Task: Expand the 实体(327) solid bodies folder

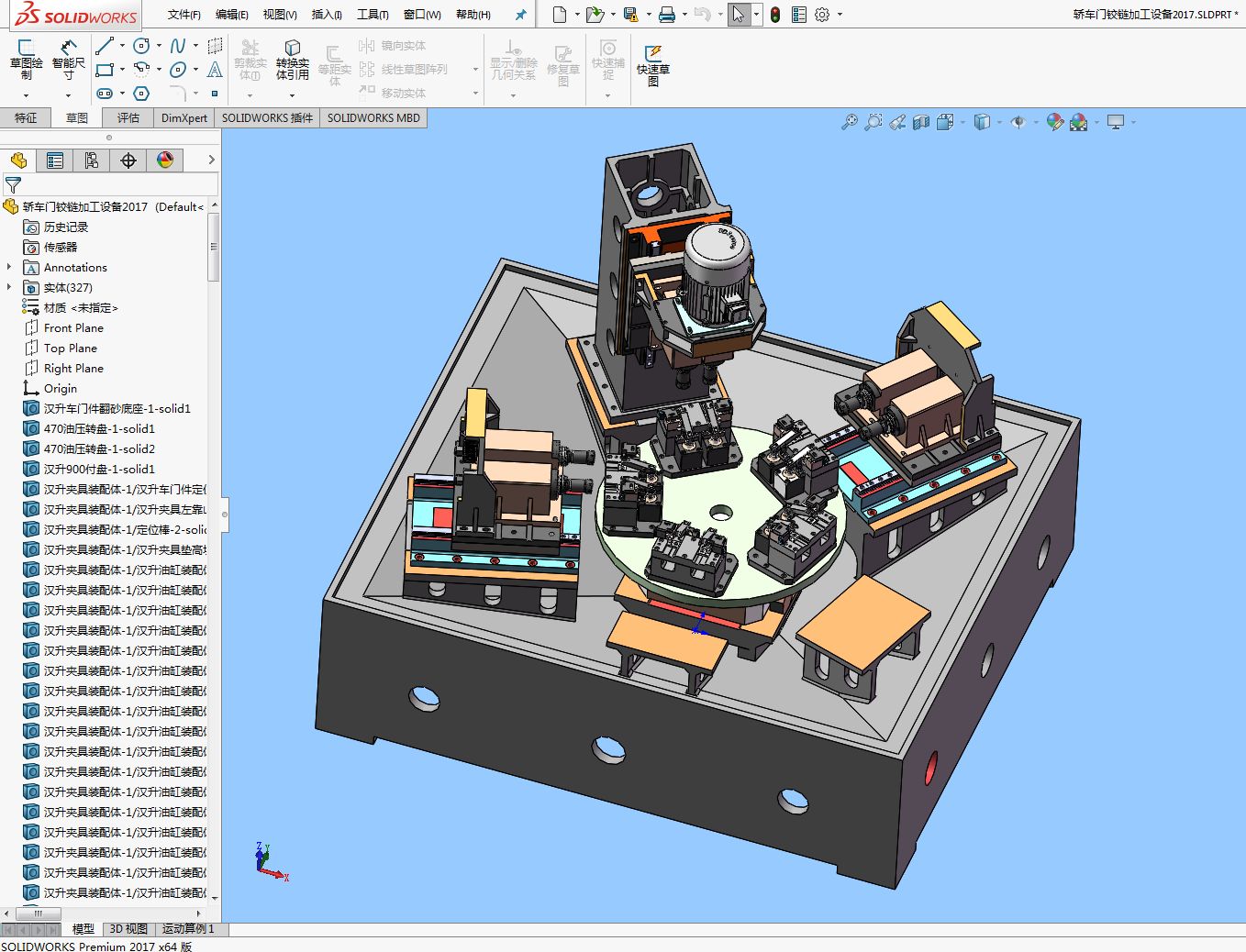Action: pyautogui.click(x=9, y=288)
